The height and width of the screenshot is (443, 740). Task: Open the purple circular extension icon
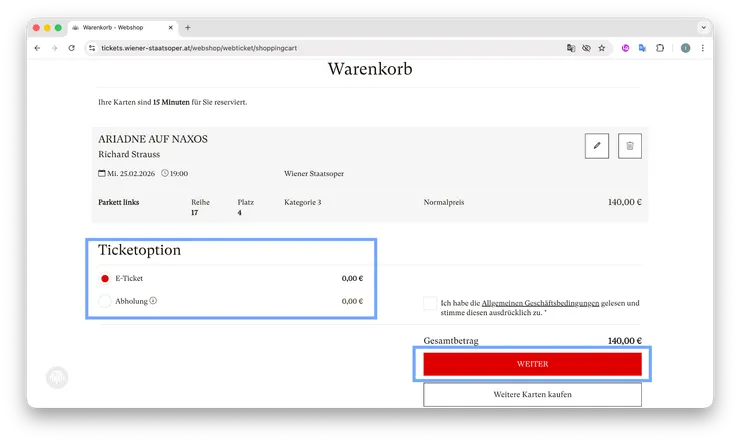[x=625, y=48]
